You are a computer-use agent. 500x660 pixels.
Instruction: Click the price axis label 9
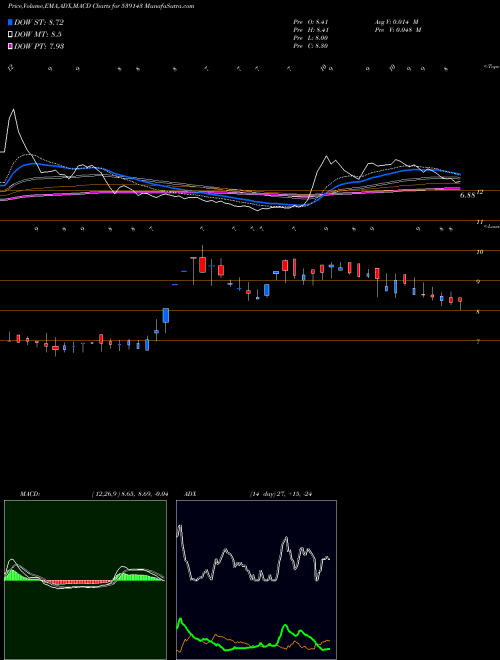478,282
